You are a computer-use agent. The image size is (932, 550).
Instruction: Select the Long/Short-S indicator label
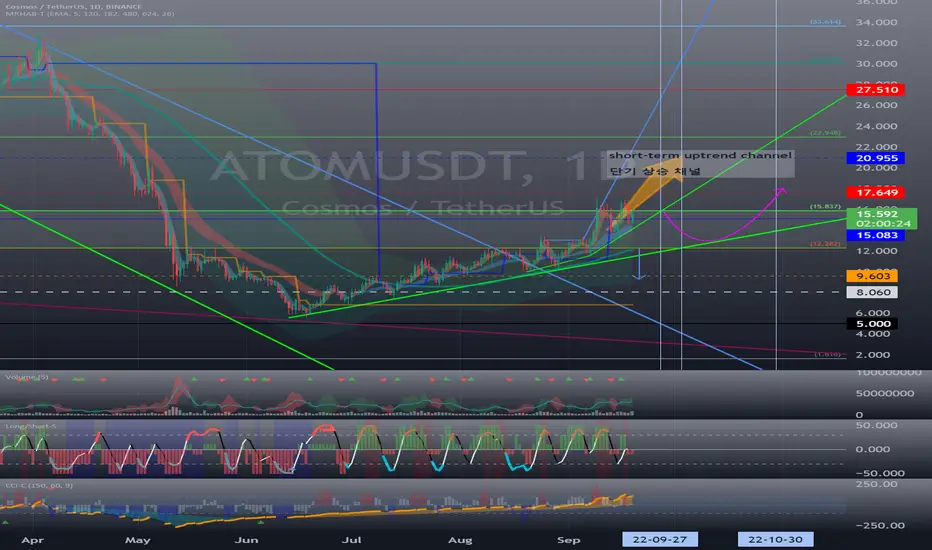click(30, 426)
